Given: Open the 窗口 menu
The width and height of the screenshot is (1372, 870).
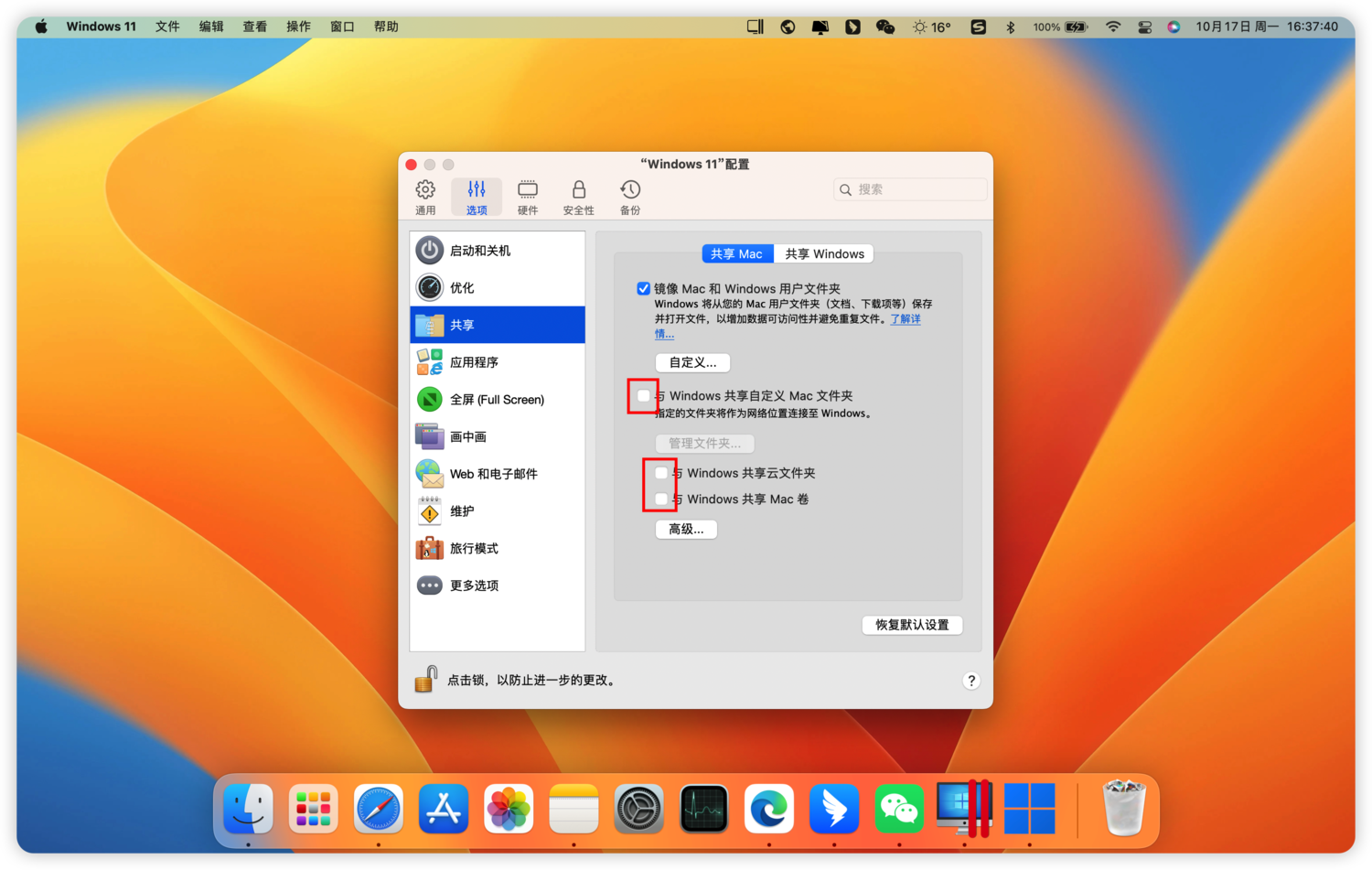Looking at the screenshot, I should (342, 27).
